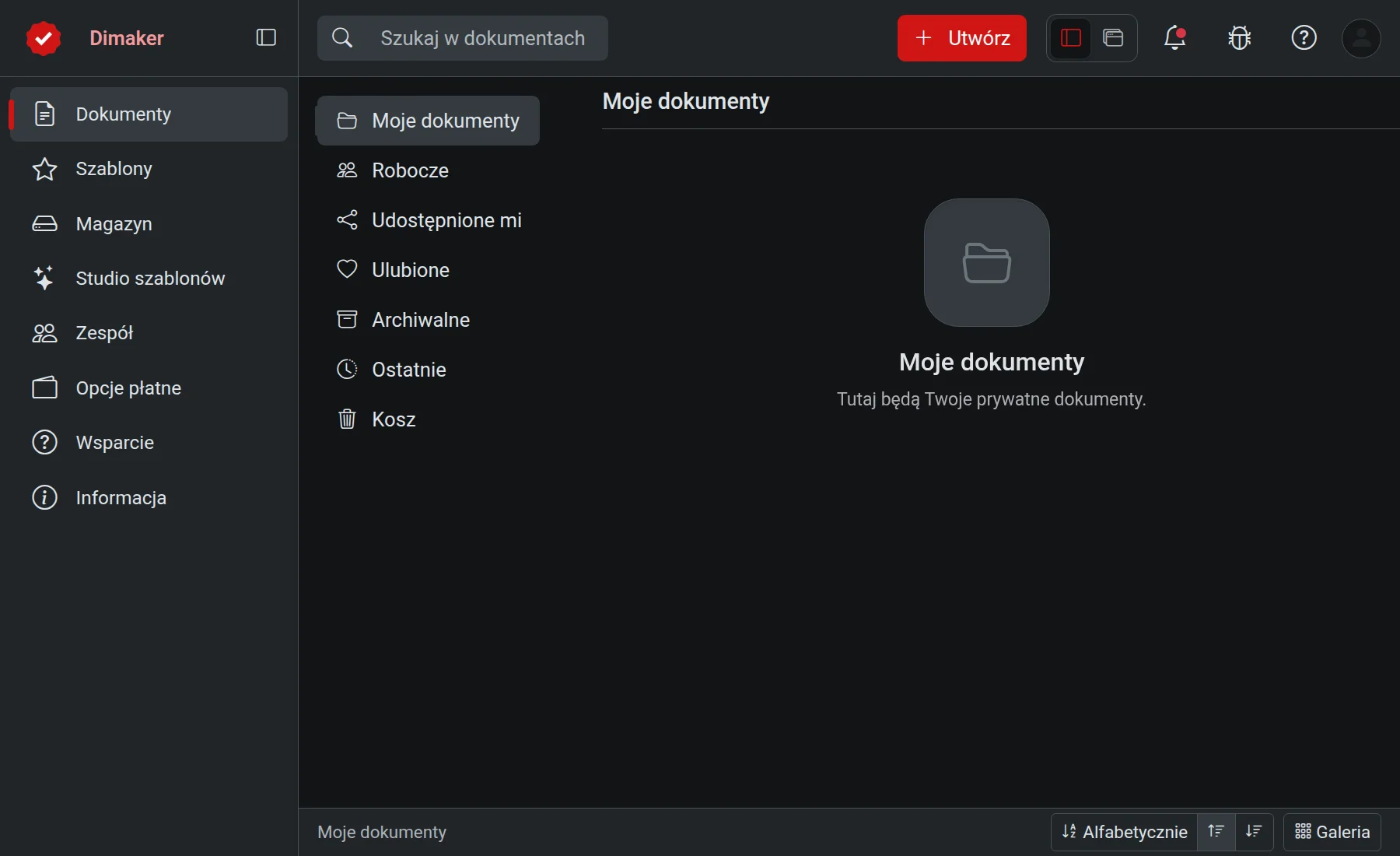Click the Szablony star icon
Image resolution: width=1400 pixels, height=856 pixels.
(44, 169)
